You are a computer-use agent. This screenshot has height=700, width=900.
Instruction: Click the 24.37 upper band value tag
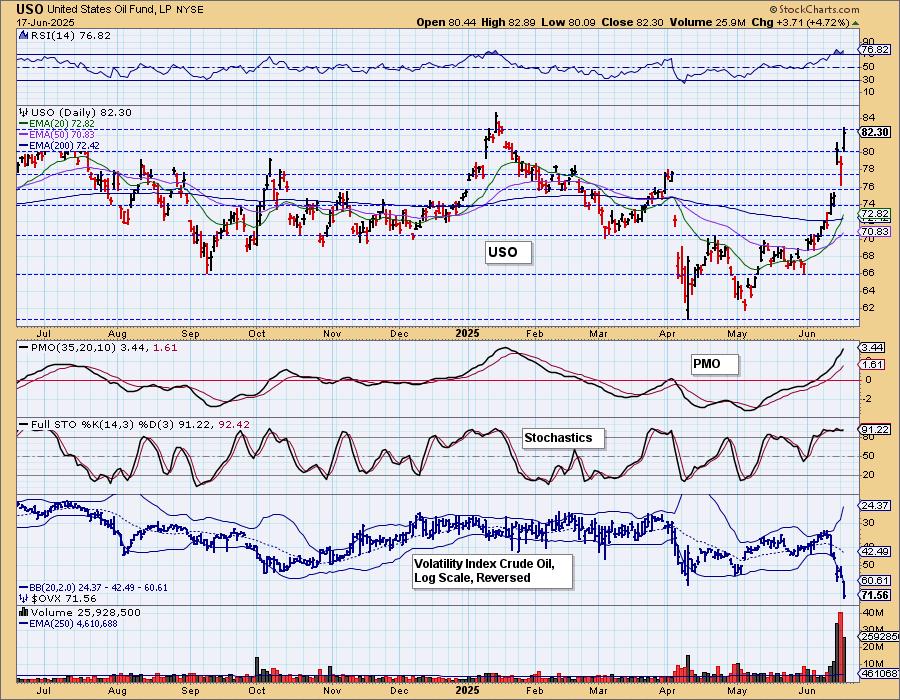pos(876,505)
